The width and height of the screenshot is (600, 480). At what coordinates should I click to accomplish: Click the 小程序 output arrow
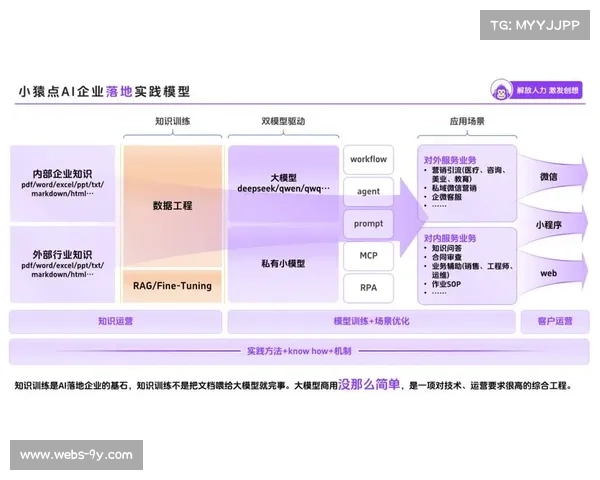click(553, 225)
